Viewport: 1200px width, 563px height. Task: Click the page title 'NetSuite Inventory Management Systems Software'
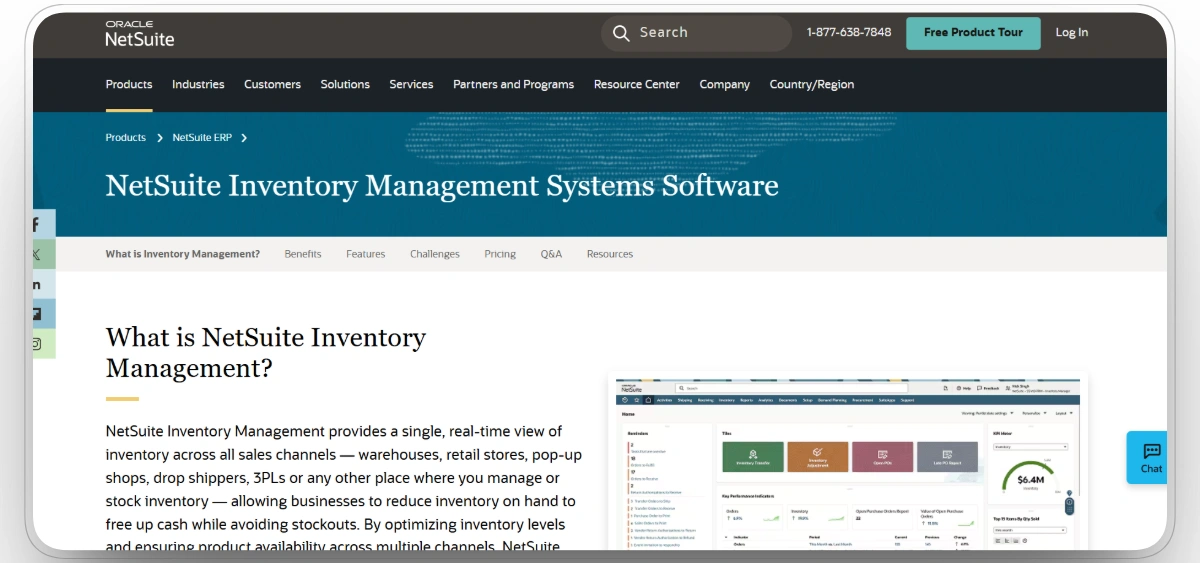442,186
